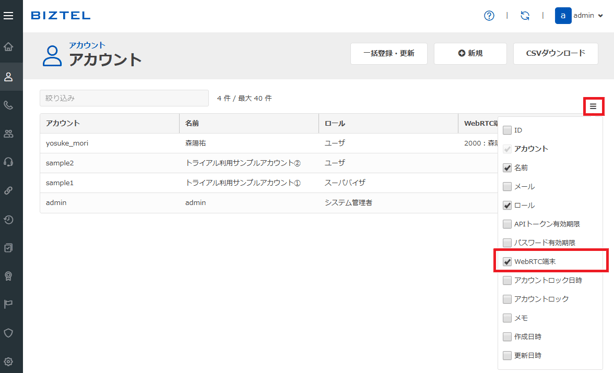Uncheck the WebRTC端末 column checkbox

507,261
